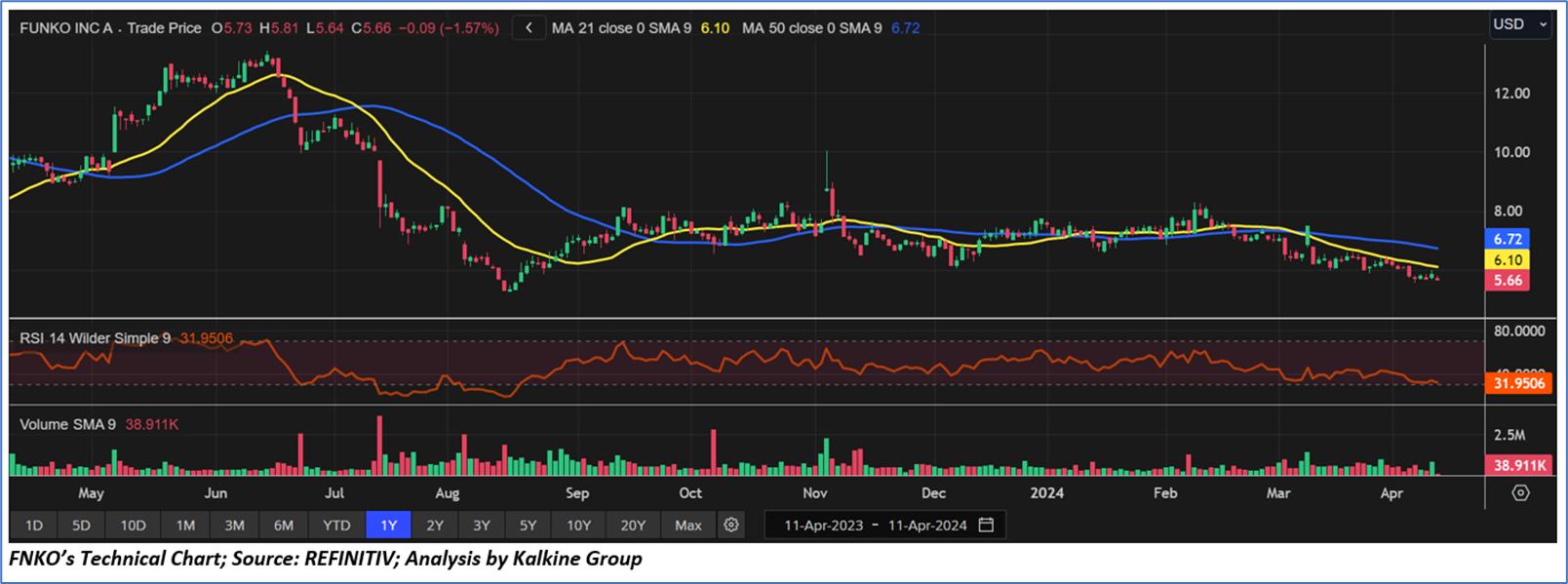Choose the 5Y range button
The width and height of the screenshot is (1568, 584).
pyautogui.click(x=529, y=526)
